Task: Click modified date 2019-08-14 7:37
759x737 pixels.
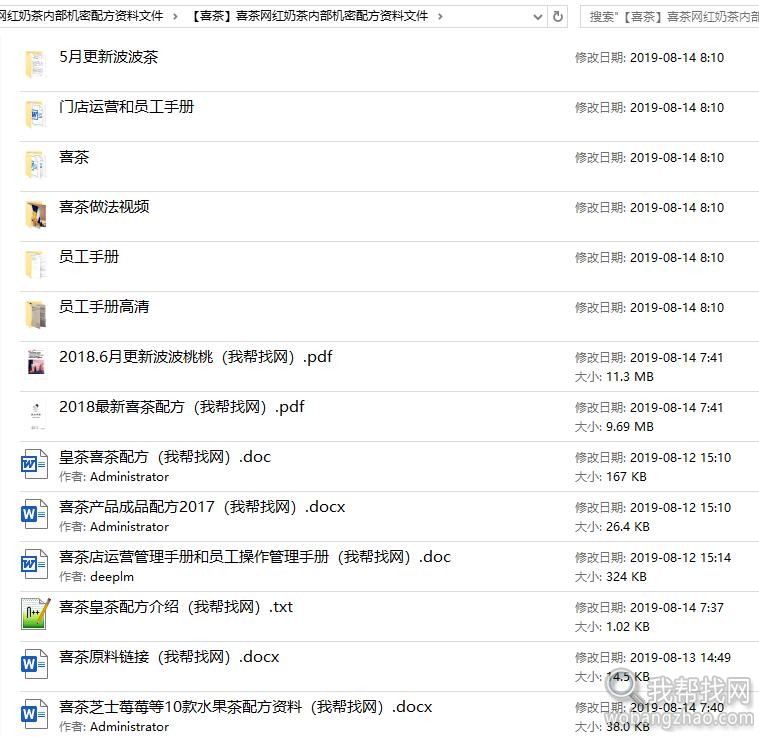Action: tap(677, 607)
